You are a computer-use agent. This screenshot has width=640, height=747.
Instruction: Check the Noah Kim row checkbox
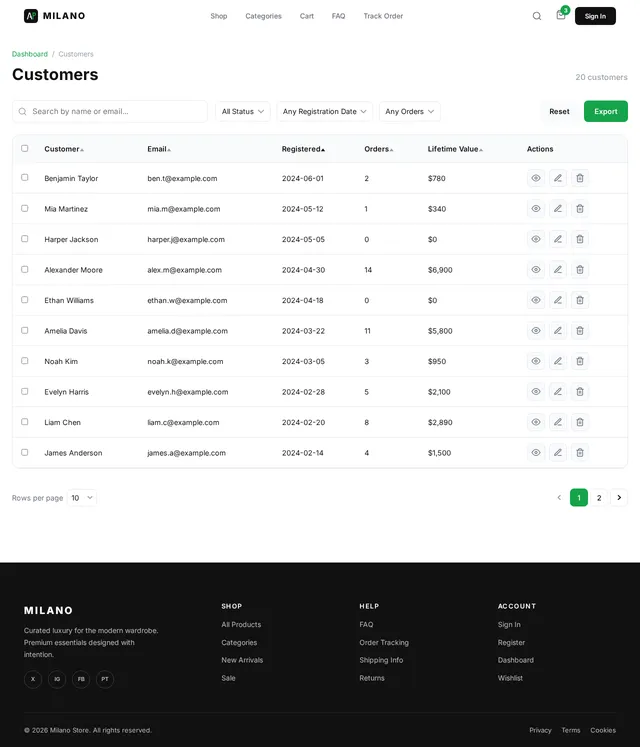[25, 361]
